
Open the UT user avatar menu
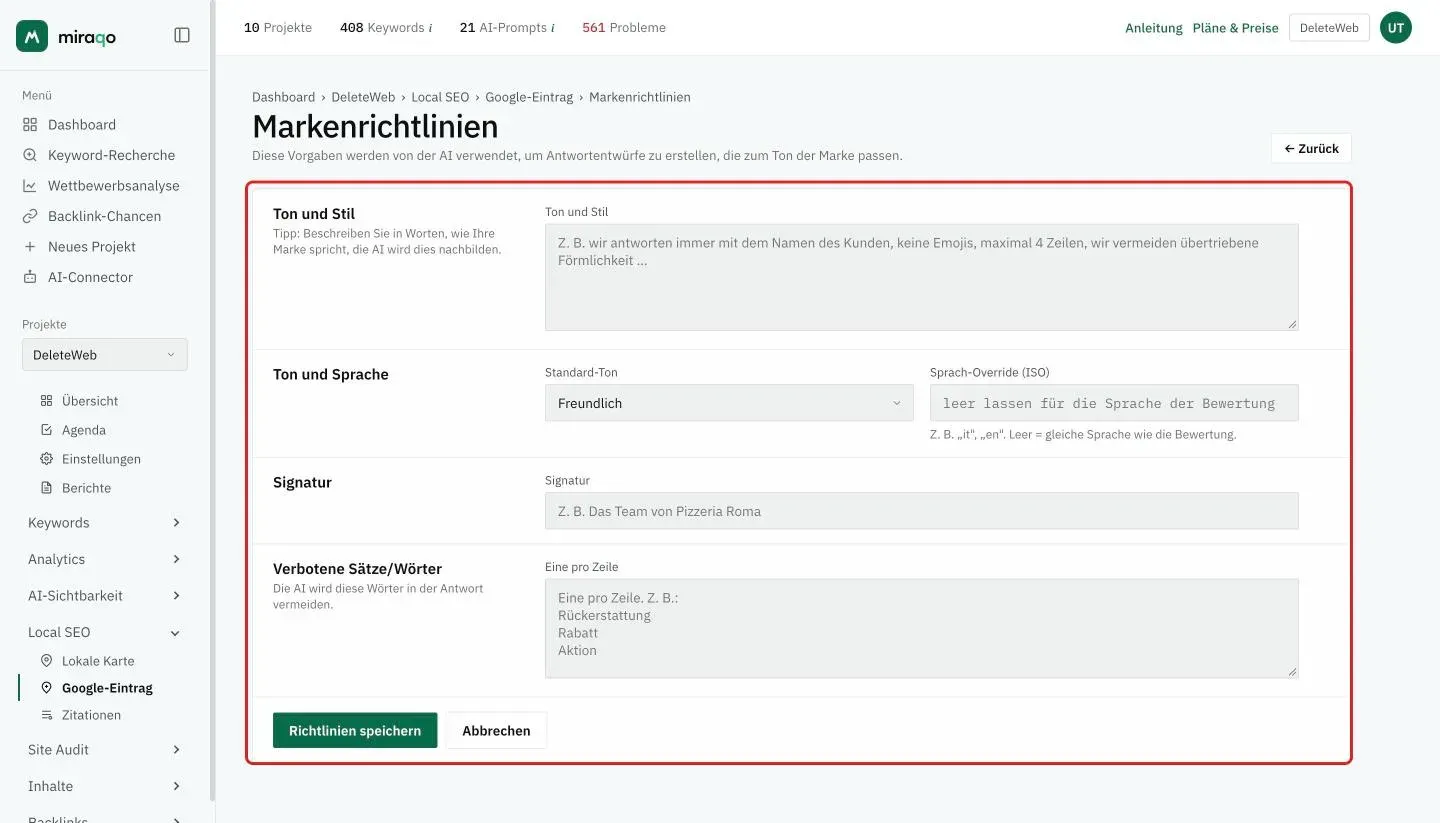click(1396, 28)
